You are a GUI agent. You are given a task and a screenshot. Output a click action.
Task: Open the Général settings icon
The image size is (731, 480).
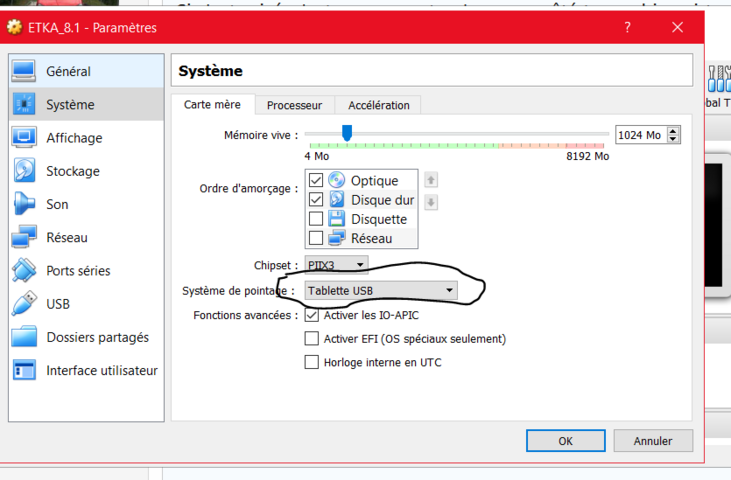coord(23,71)
